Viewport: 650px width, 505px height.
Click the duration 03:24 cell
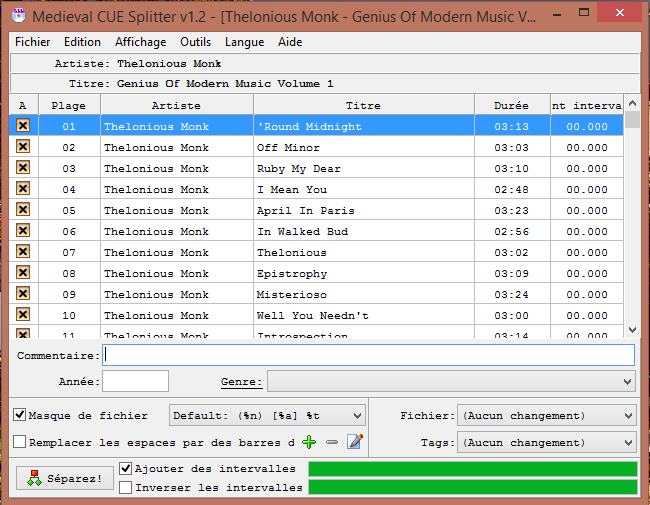point(512,294)
